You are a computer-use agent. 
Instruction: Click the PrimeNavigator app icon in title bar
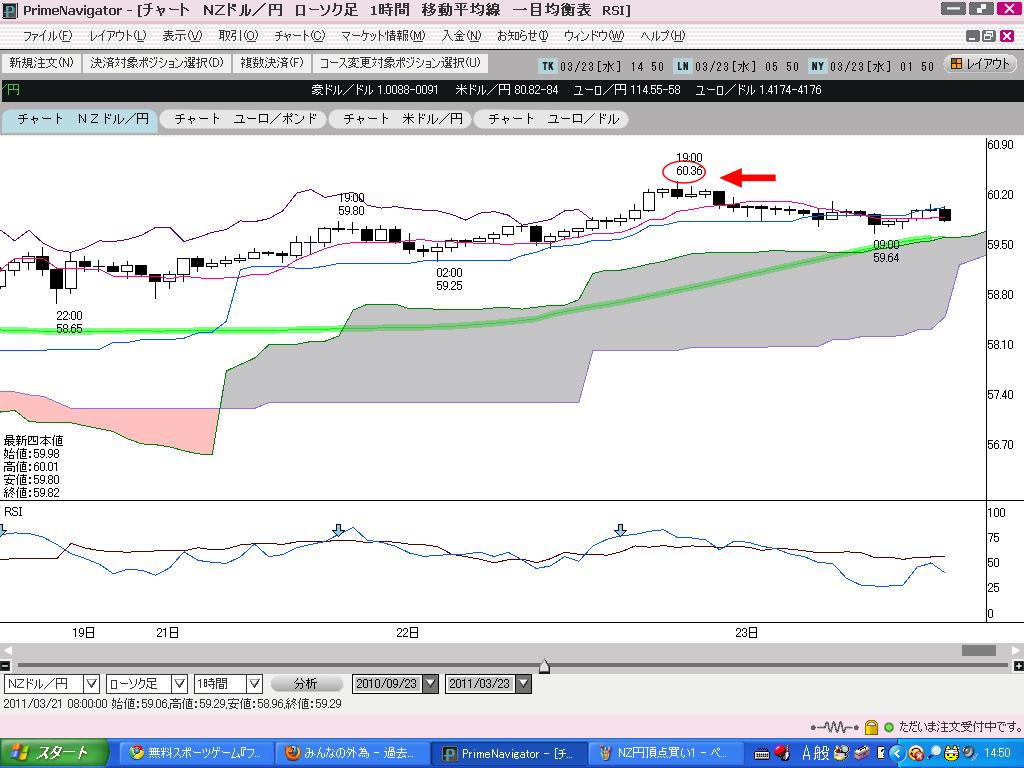(x=11, y=10)
